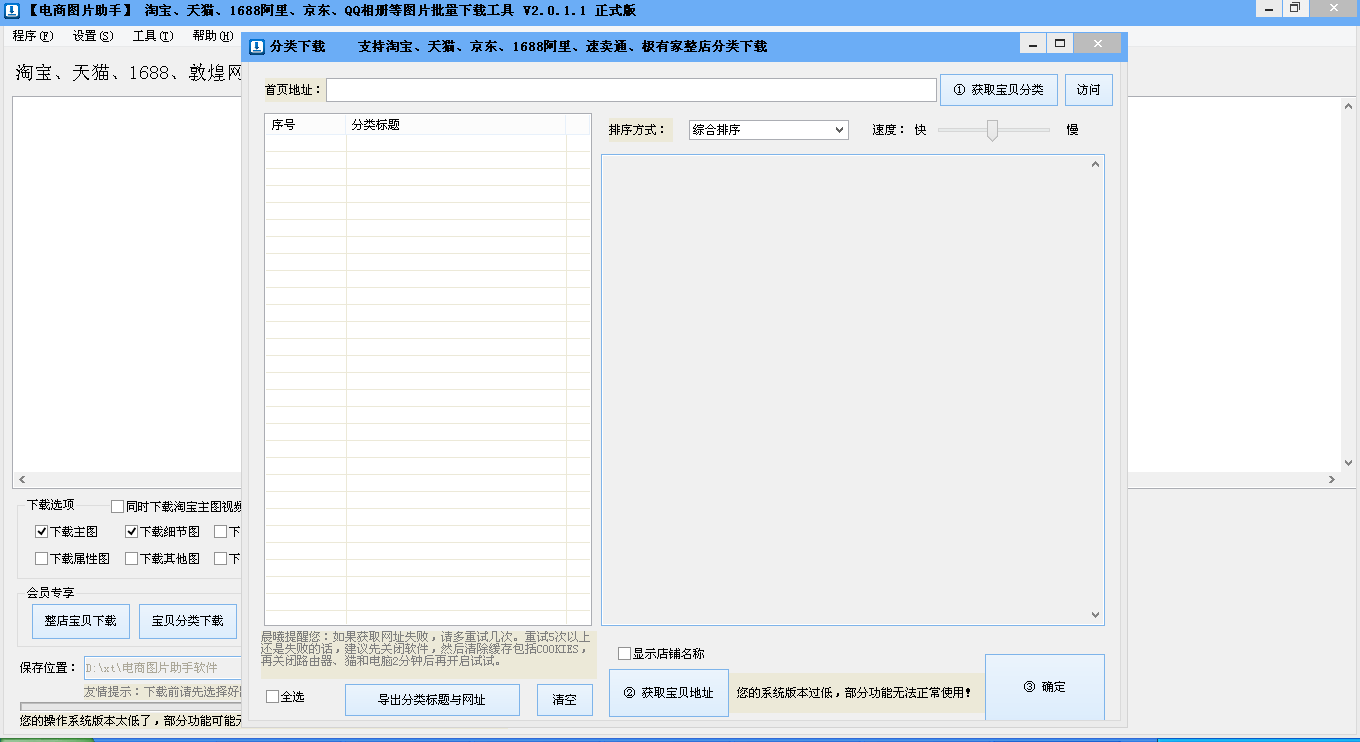Click the 清空 button
Image resolution: width=1360 pixels, height=742 pixels.
(x=565, y=700)
